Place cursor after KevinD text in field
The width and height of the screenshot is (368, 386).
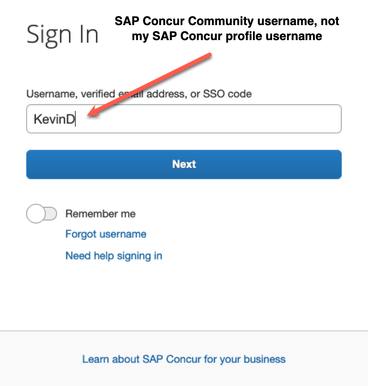click(x=76, y=119)
